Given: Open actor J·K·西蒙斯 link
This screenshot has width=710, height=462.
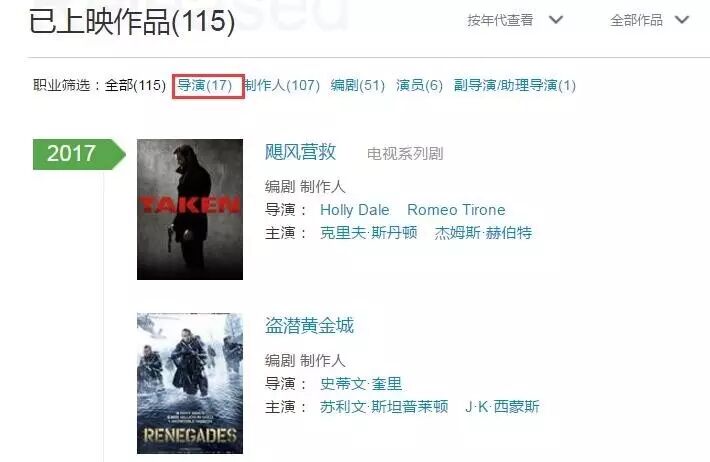Looking at the screenshot, I should (502, 407).
